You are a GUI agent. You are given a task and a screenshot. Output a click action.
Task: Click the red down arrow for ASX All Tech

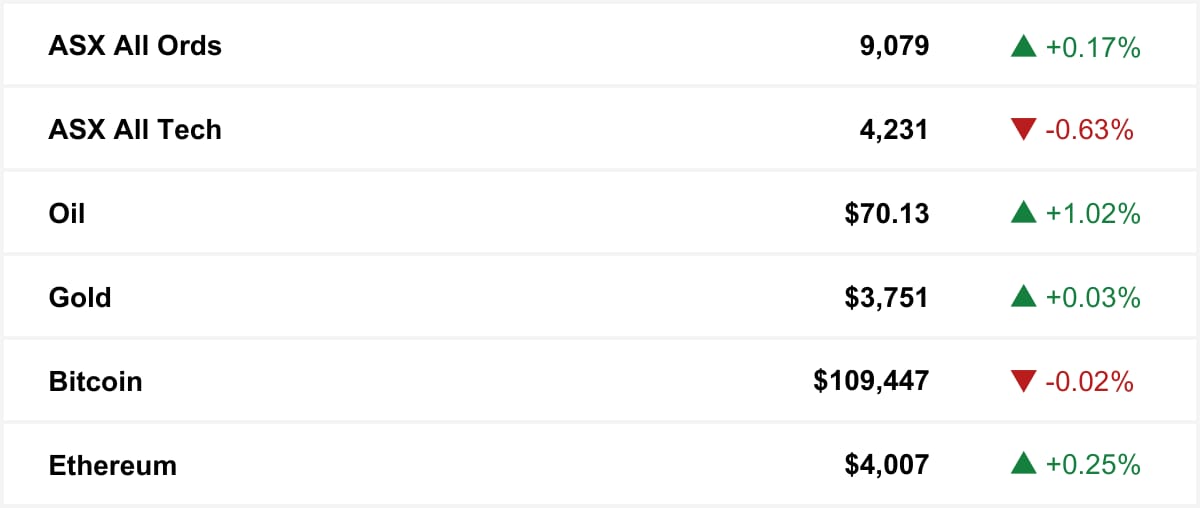pyautogui.click(x=1023, y=130)
